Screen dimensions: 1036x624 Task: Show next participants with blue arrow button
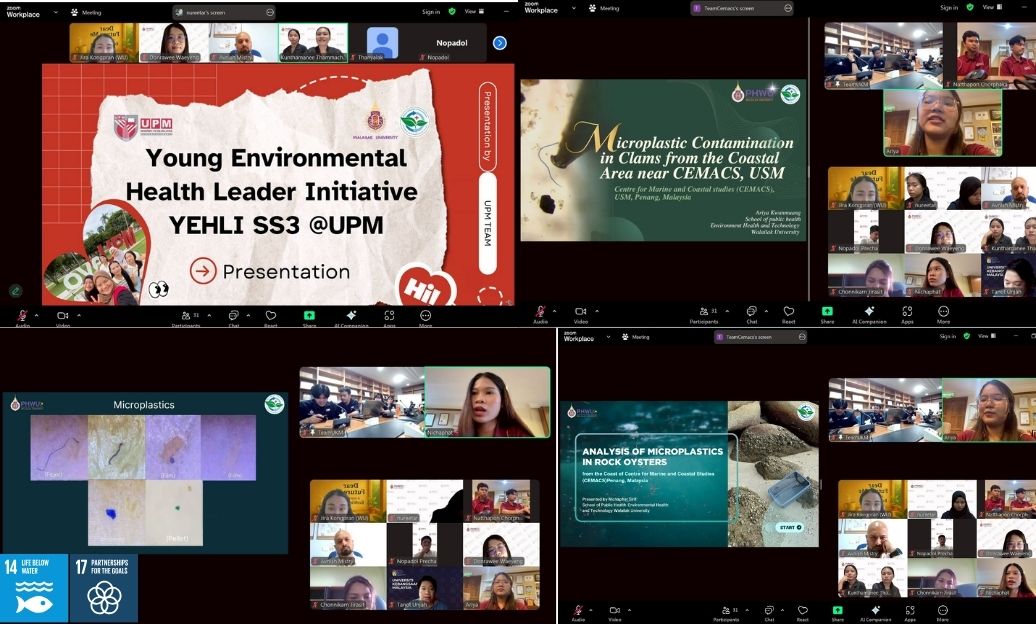tap(500, 43)
